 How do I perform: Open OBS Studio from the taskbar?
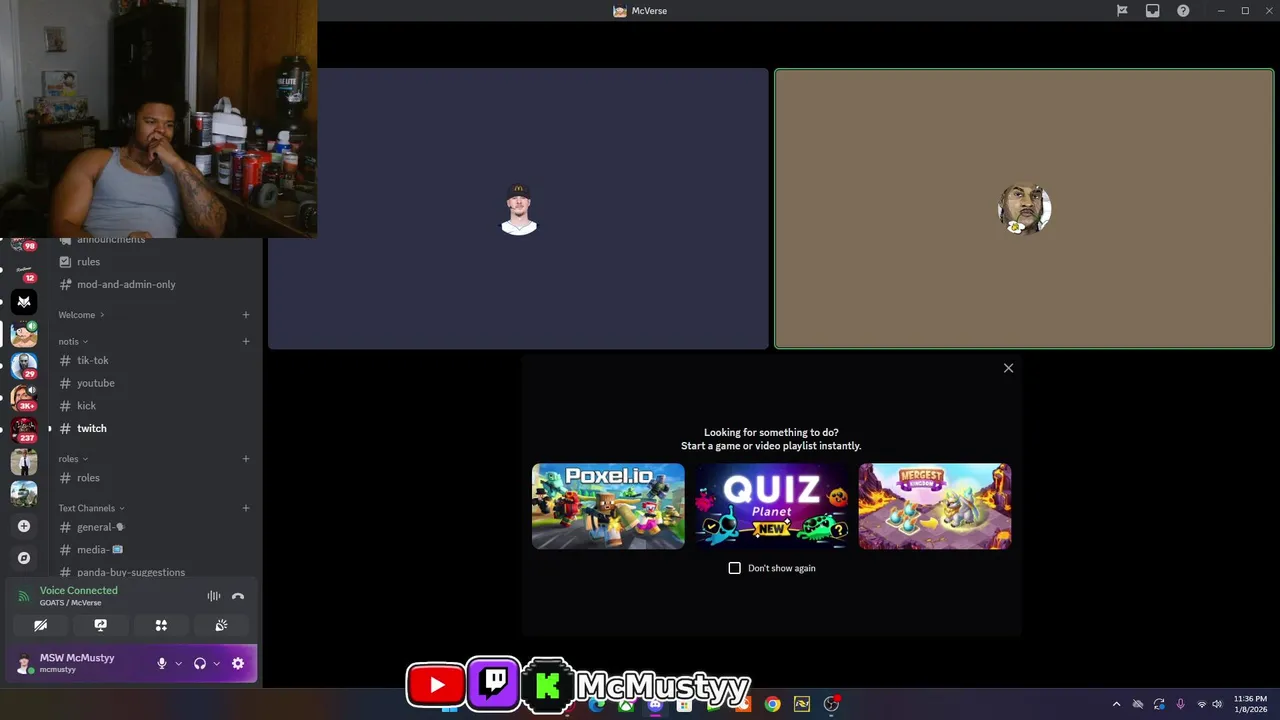pos(831,704)
